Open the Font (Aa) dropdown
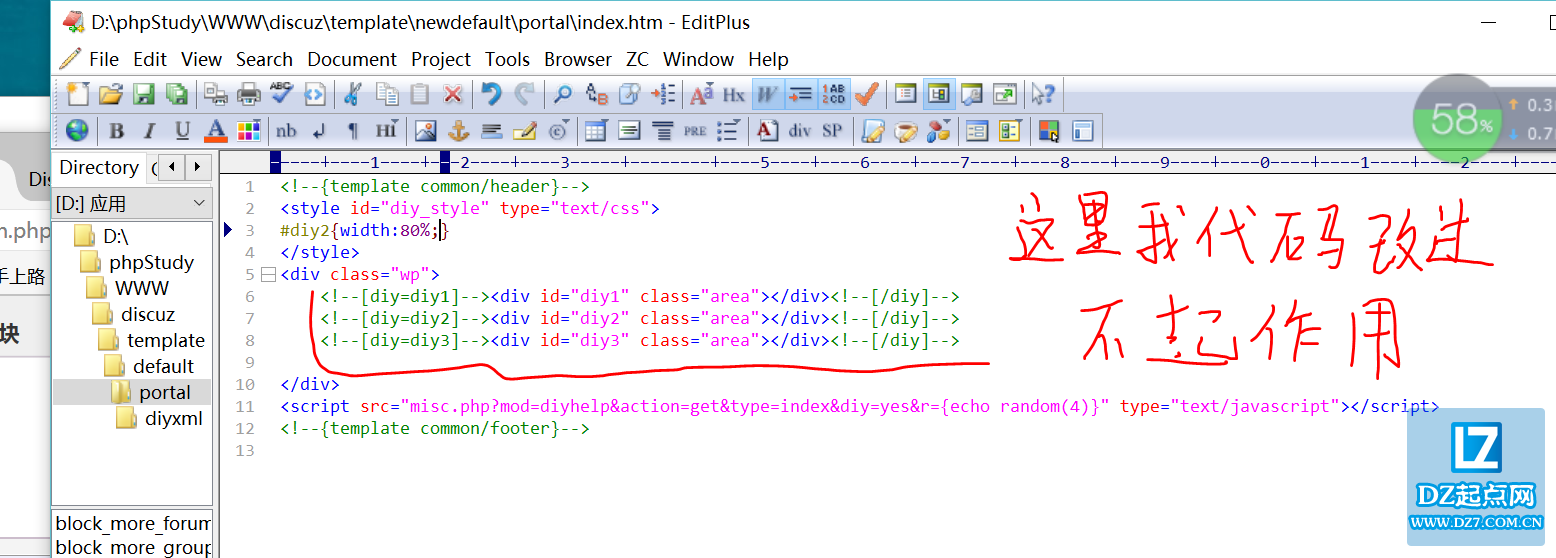 point(702,94)
